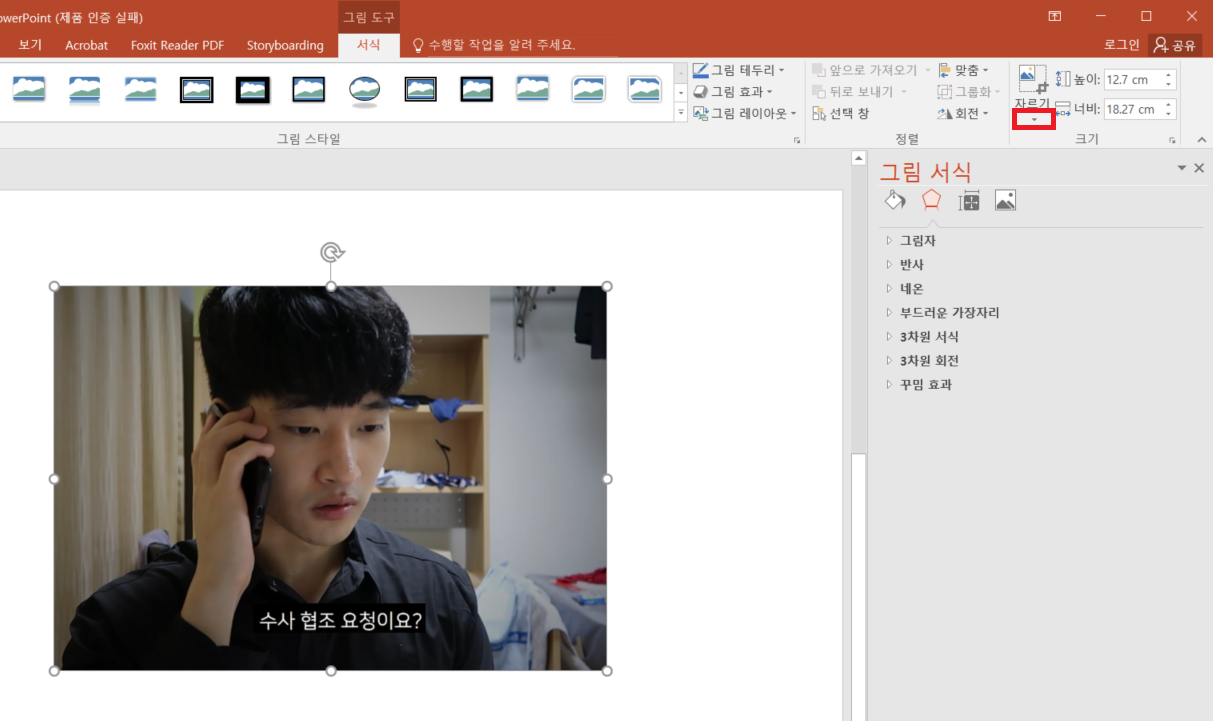Click the slide vertical scrollbar thumb
This screenshot has width=1213, height=721.
tap(857, 585)
